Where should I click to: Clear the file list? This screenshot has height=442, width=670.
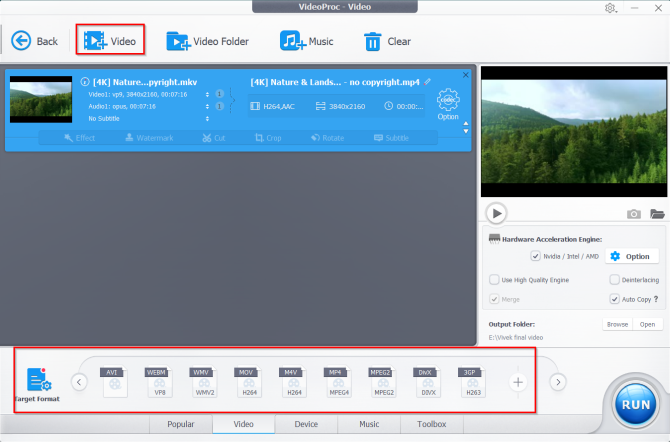tap(387, 41)
